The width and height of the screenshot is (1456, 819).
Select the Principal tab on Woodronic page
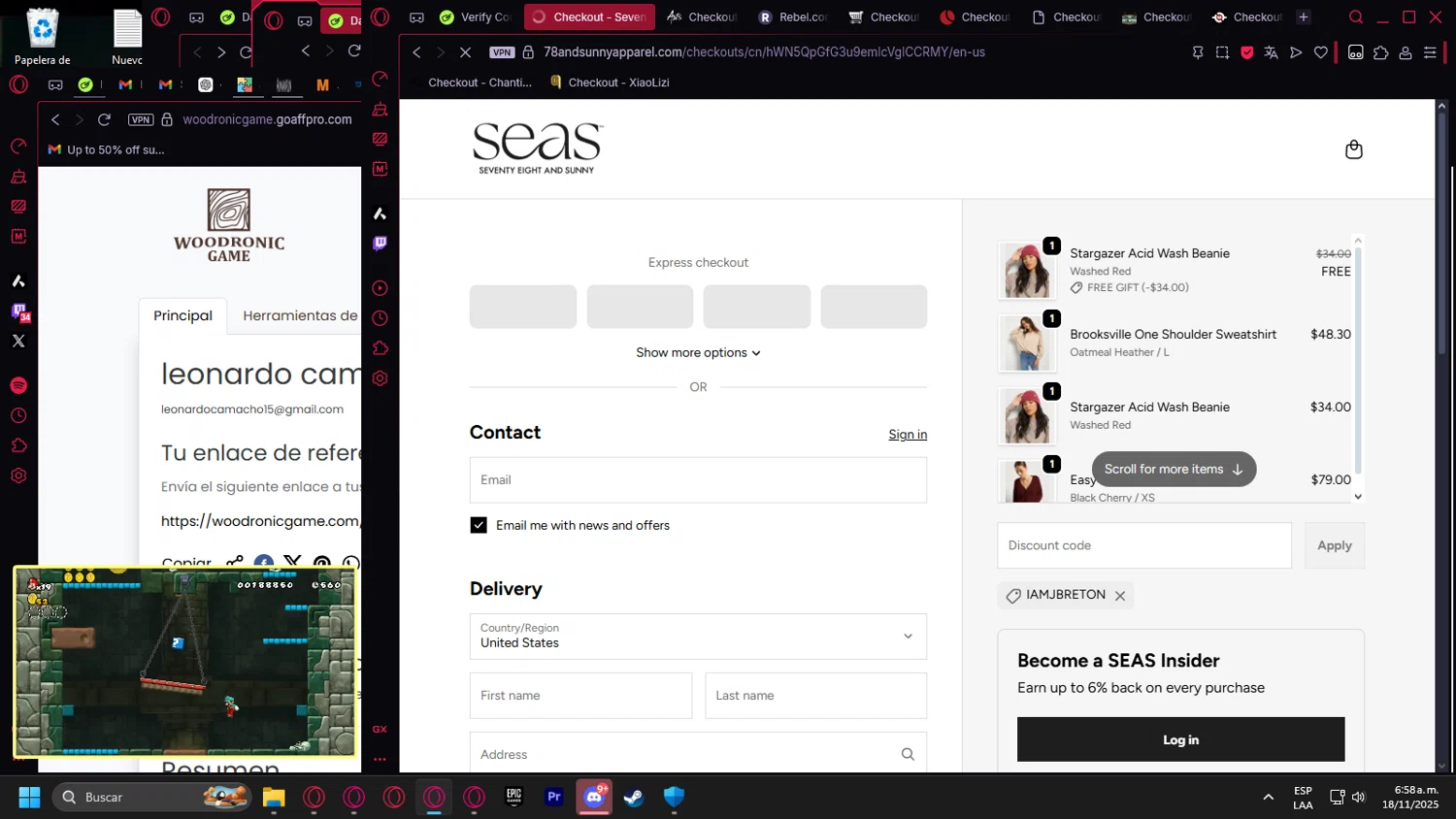click(182, 315)
